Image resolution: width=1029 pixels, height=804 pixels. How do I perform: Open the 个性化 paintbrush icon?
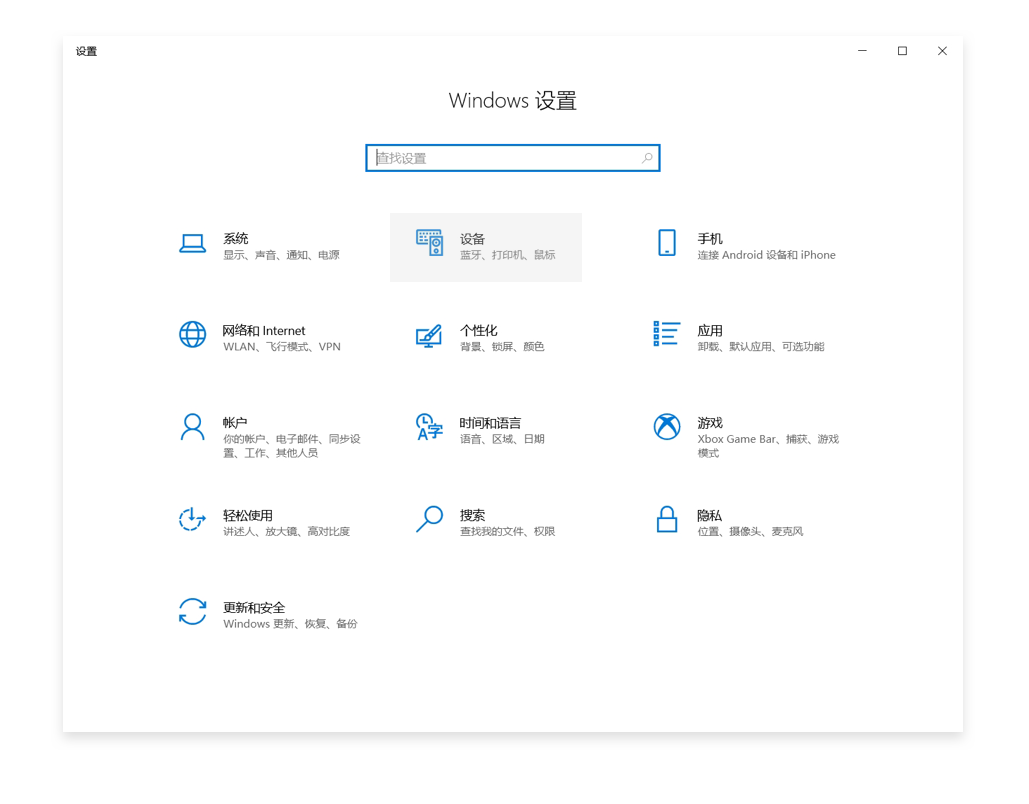point(429,335)
